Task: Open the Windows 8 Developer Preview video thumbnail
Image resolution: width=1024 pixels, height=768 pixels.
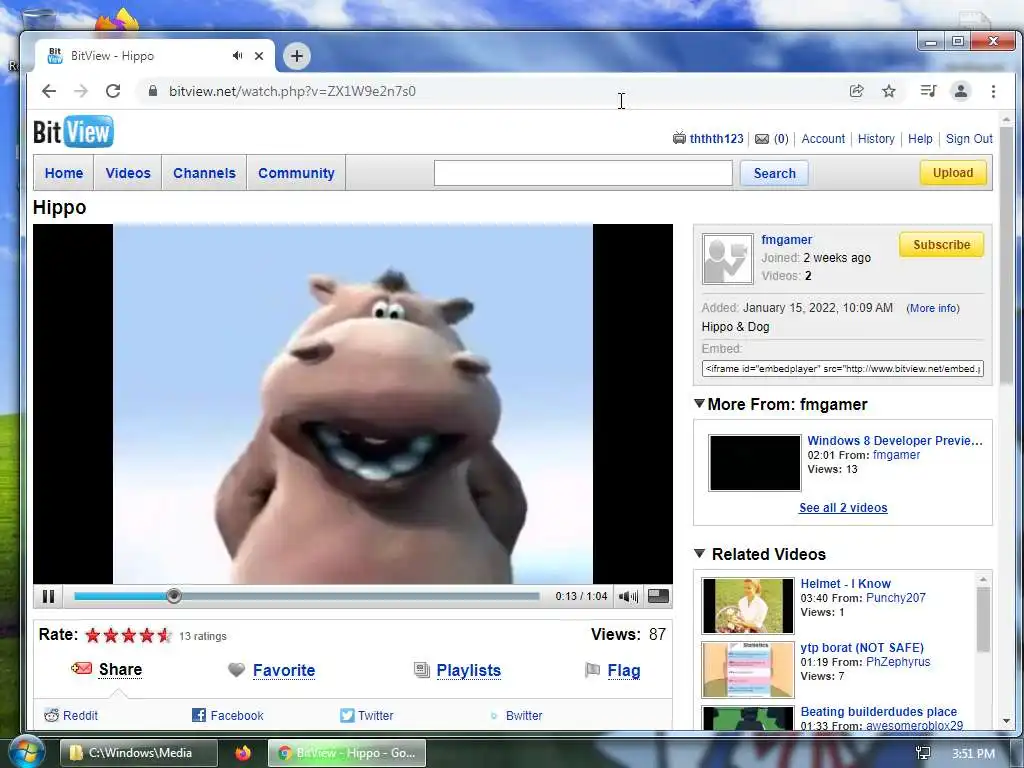Action: click(755, 462)
